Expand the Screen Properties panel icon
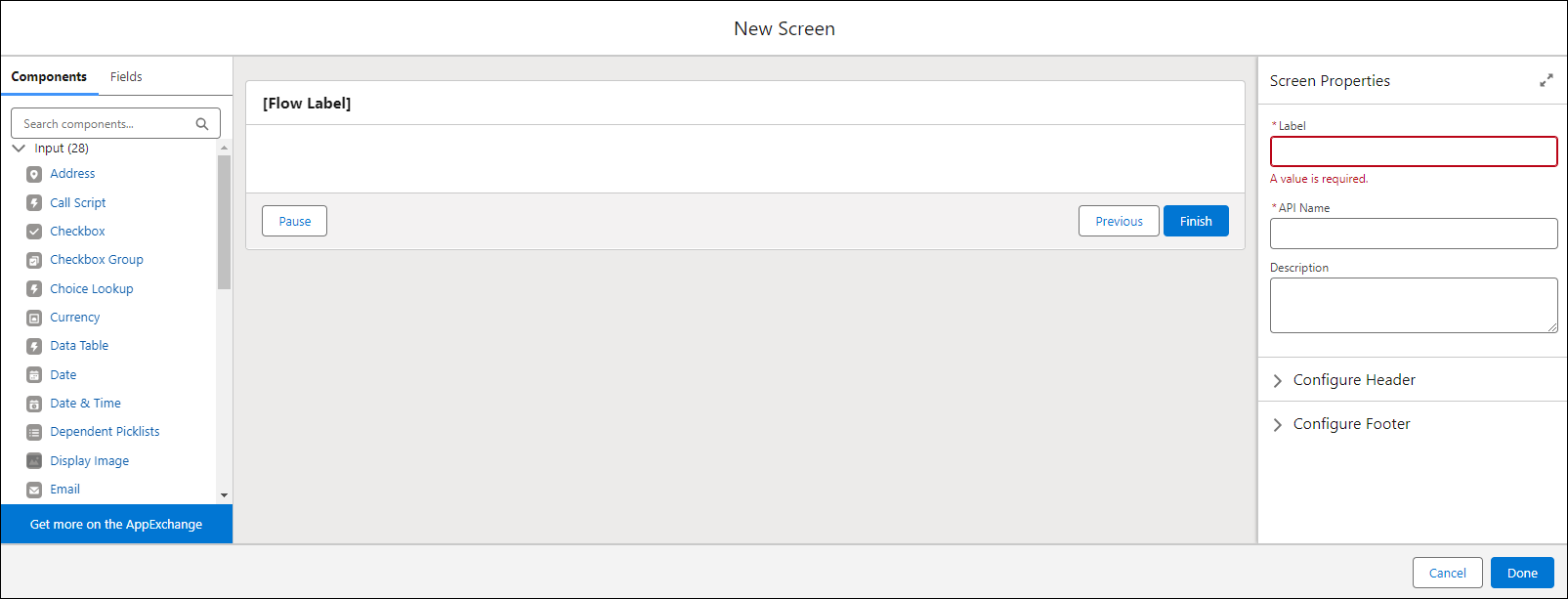The height and width of the screenshot is (599, 1568). (x=1546, y=80)
